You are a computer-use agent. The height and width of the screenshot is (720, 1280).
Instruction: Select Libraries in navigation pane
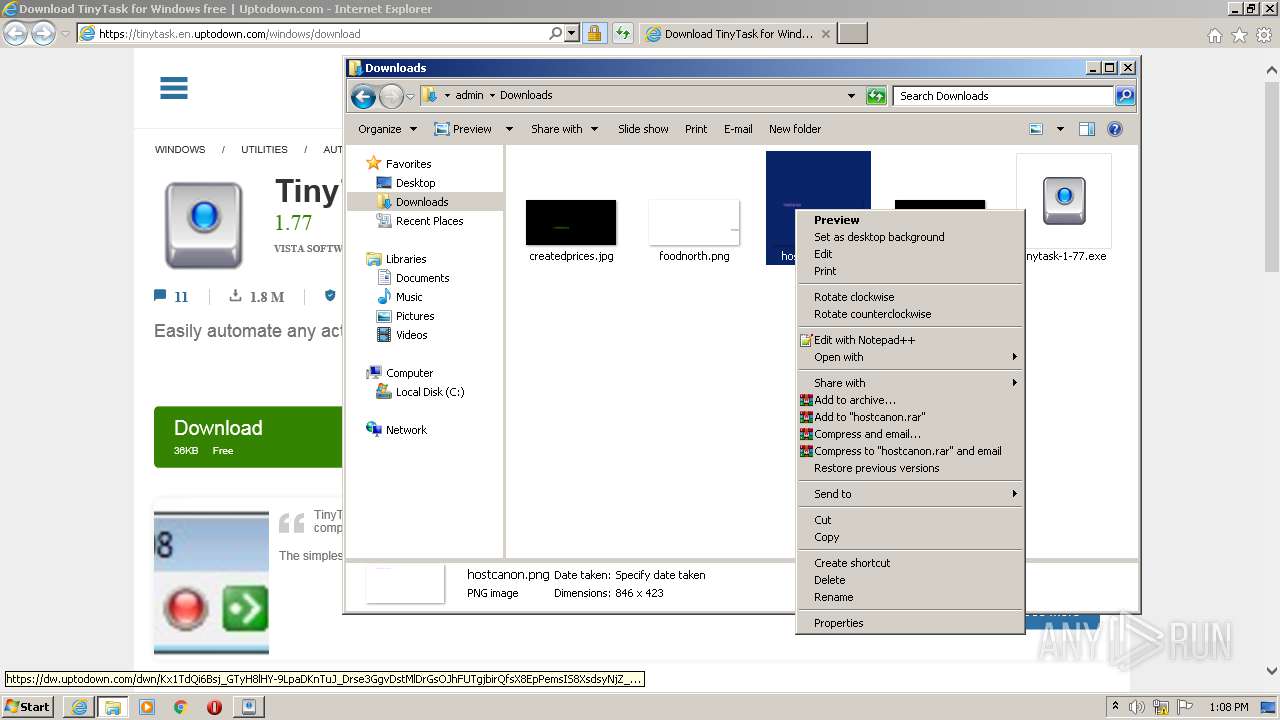pyautogui.click(x=397, y=259)
